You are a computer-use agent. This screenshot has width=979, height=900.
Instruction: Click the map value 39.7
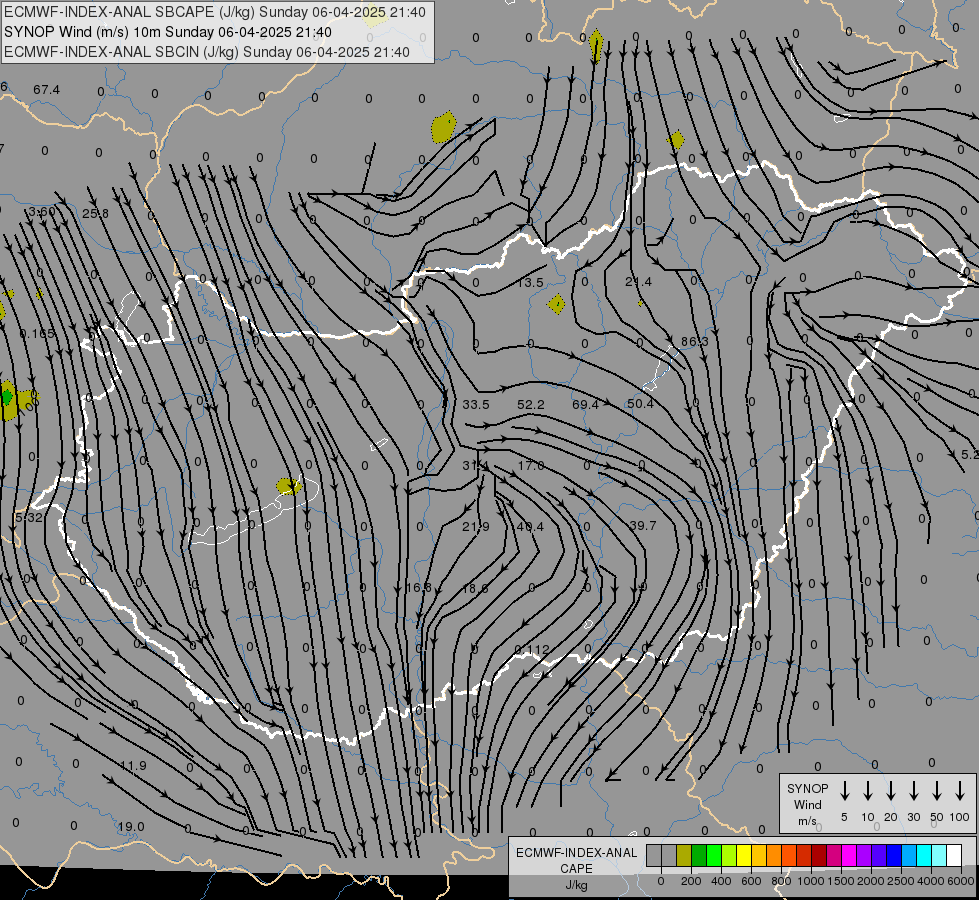pos(643,526)
